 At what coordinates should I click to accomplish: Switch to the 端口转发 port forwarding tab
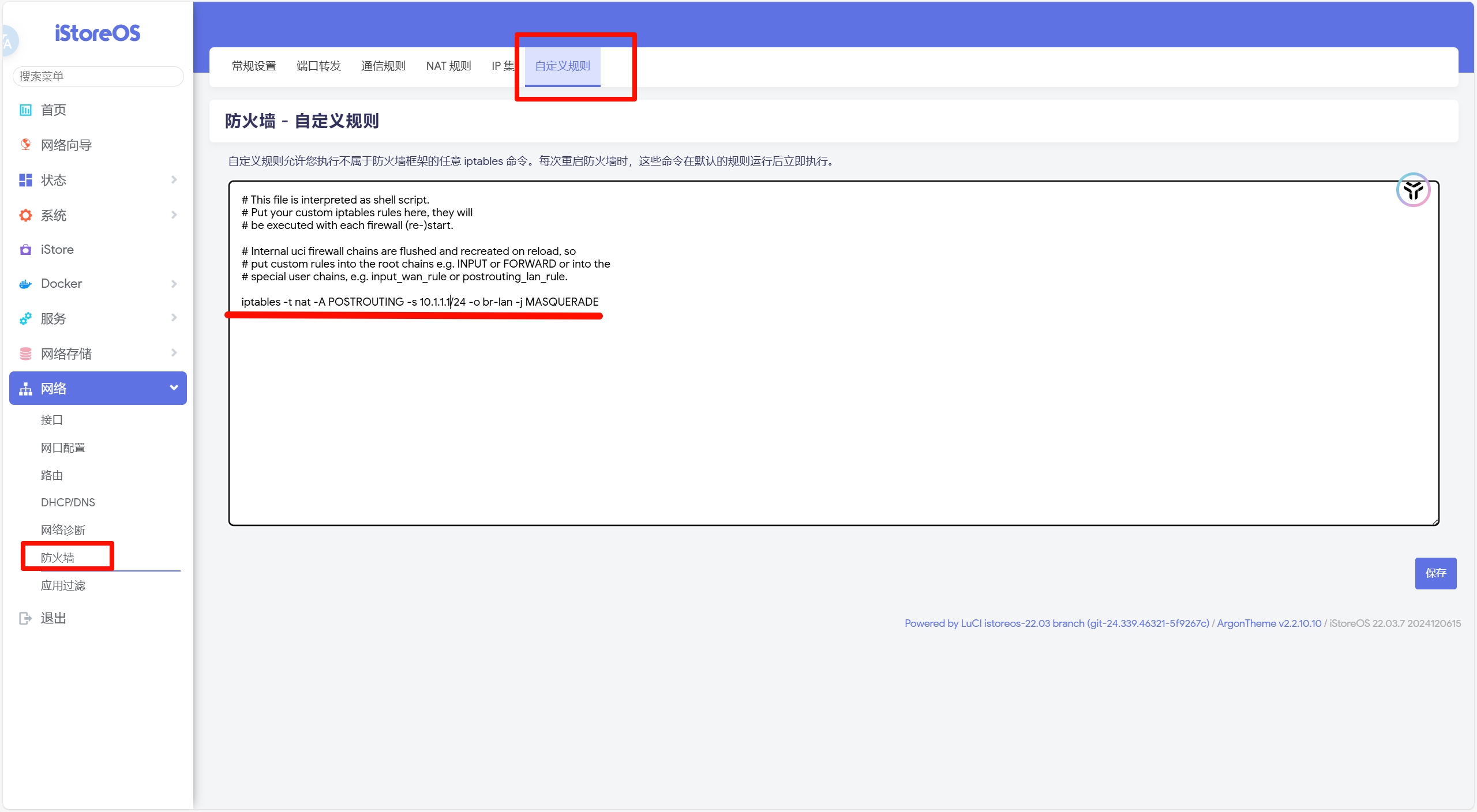[318, 66]
